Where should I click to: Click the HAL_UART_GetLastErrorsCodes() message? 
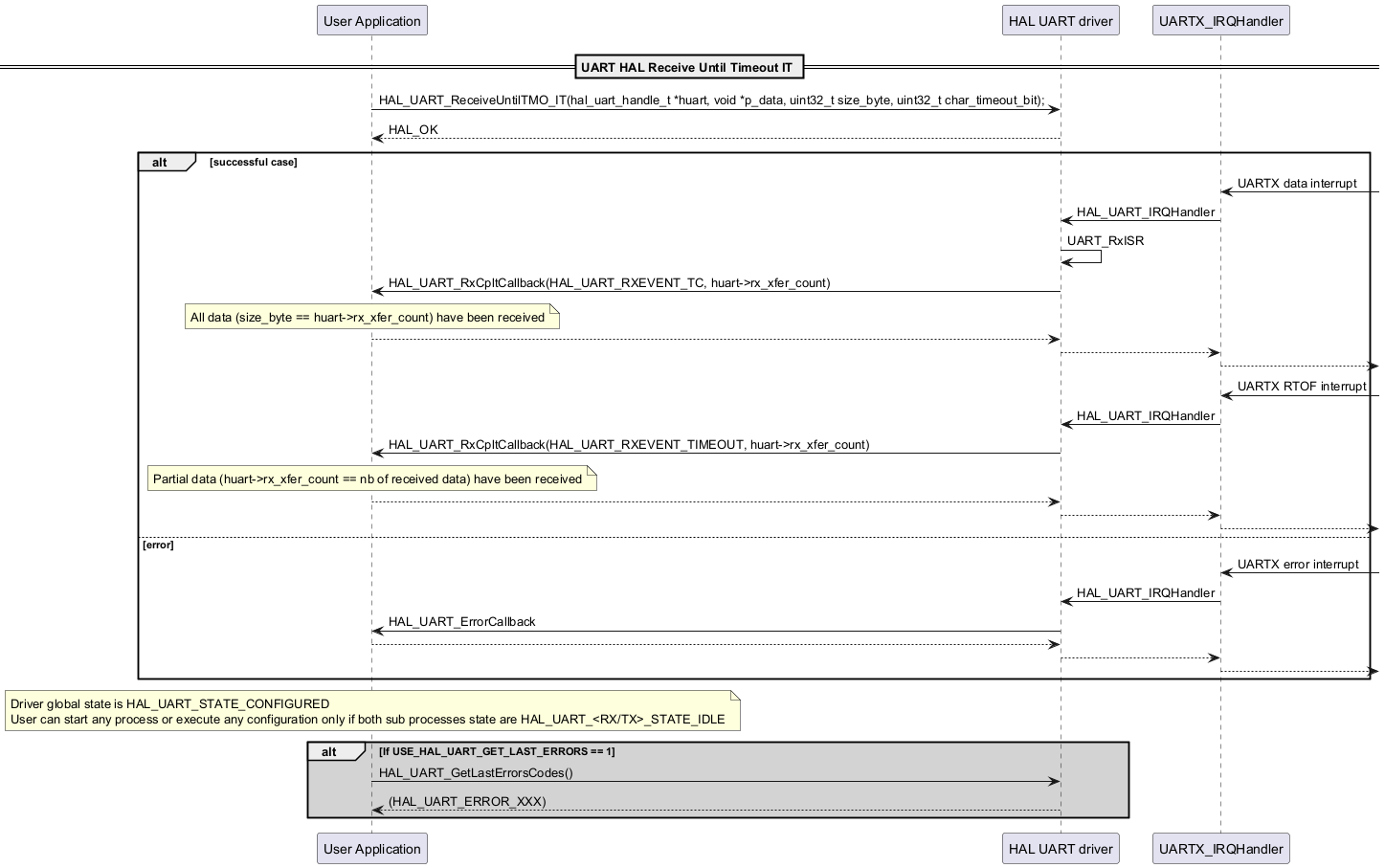click(x=476, y=773)
